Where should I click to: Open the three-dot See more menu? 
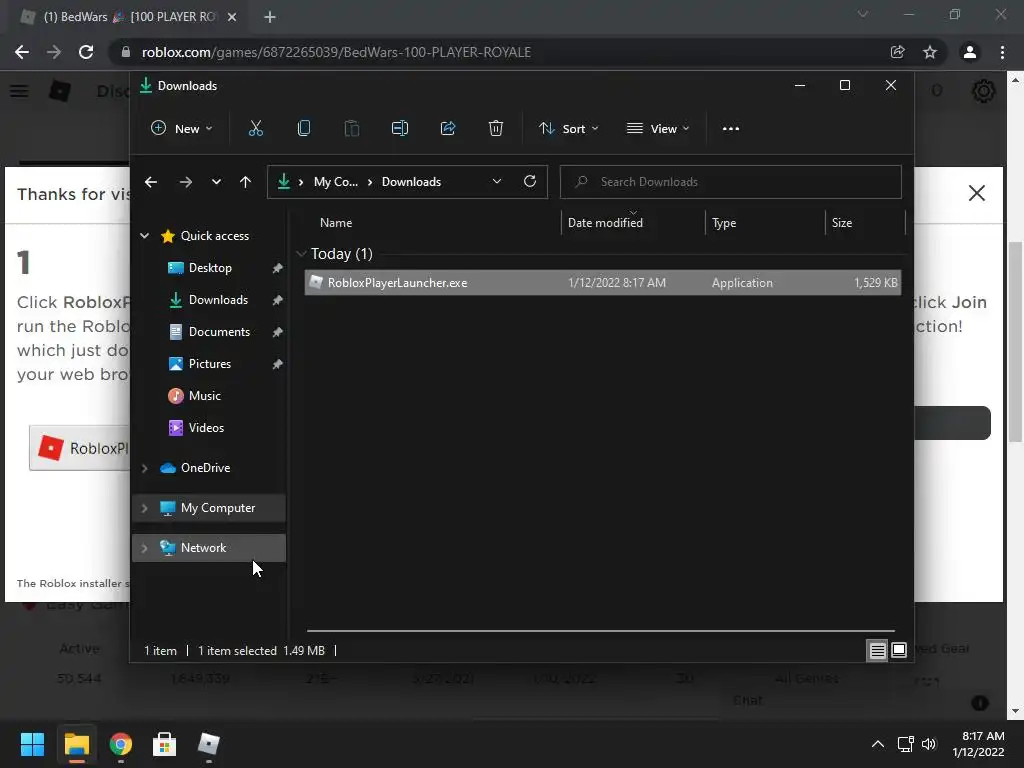(731, 129)
